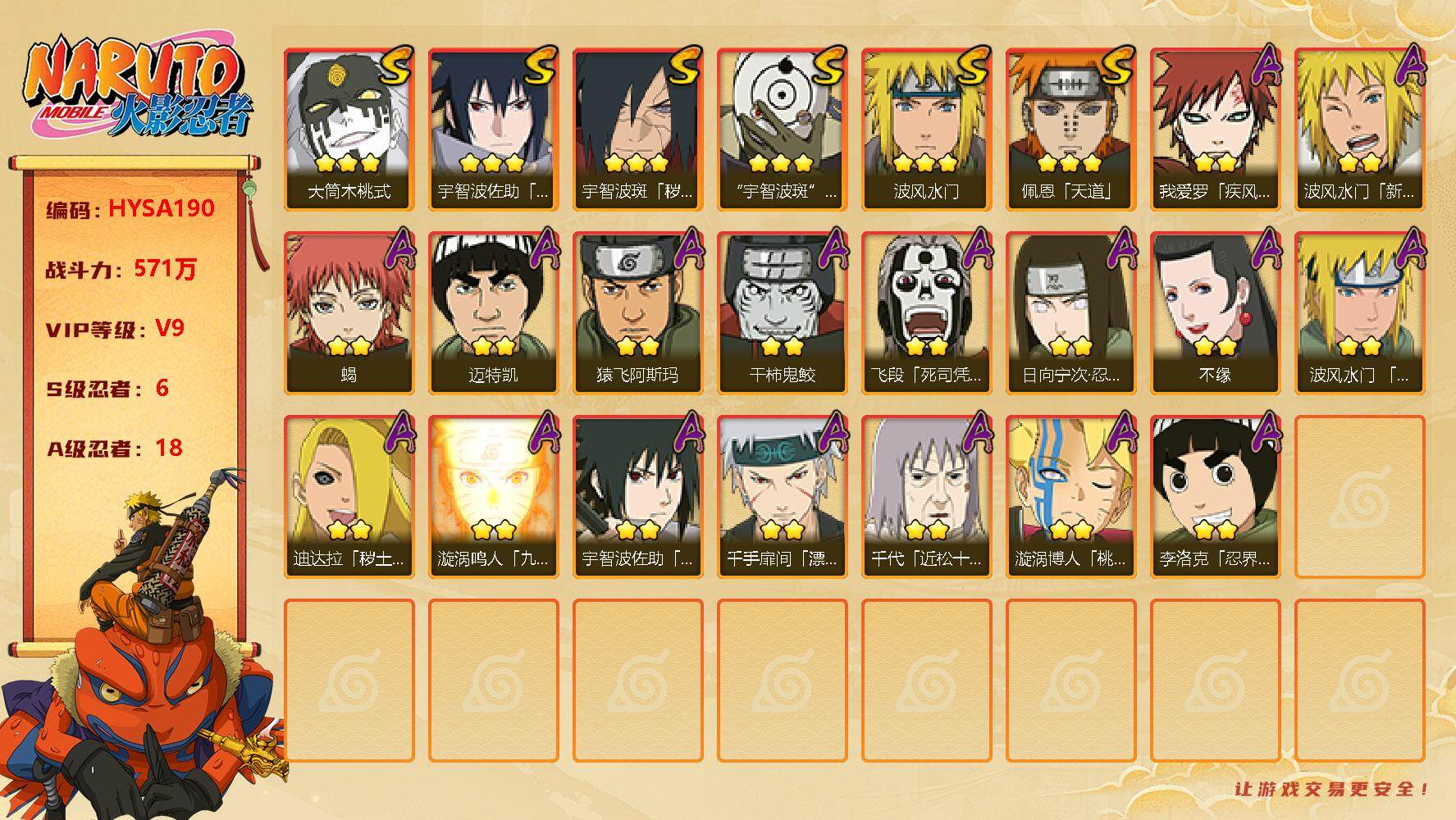Viewport: 1456px width, 820px height.
Task: Open the 波风水门 S-rank card
Action: 926,130
